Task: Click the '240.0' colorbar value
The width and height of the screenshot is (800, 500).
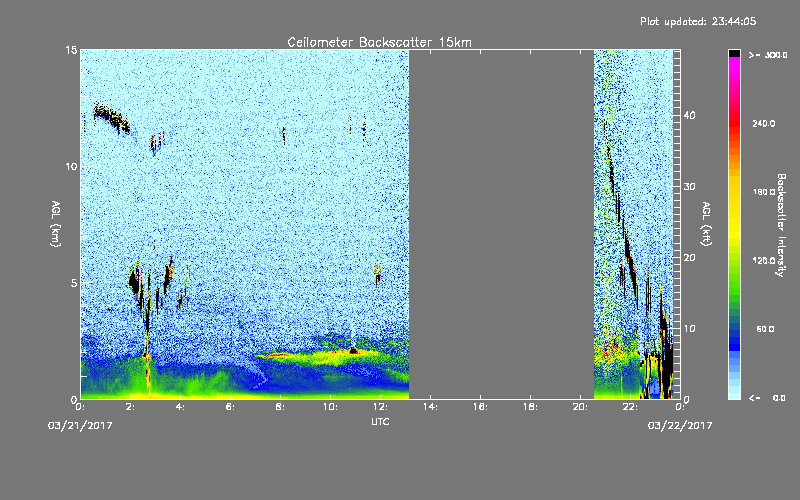Action: (764, 123)
